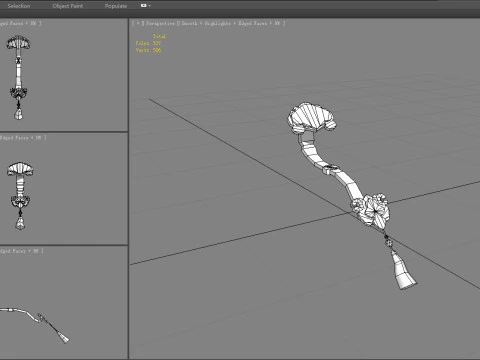480x360 pixels.
Task: Select the tassel at the model's end
Action: coord(404,271)
